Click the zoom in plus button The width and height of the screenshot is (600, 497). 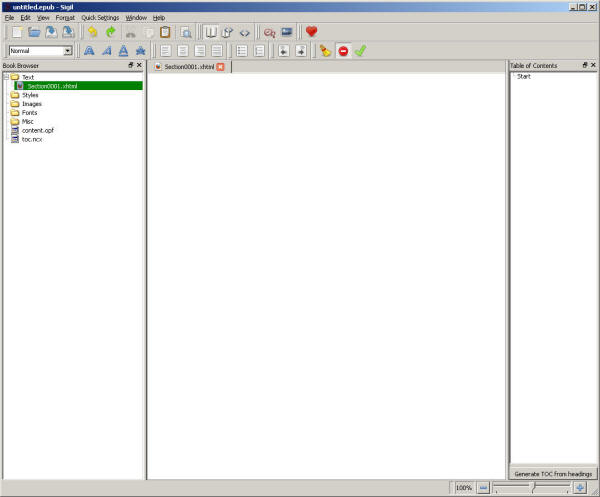pos(580,488)
